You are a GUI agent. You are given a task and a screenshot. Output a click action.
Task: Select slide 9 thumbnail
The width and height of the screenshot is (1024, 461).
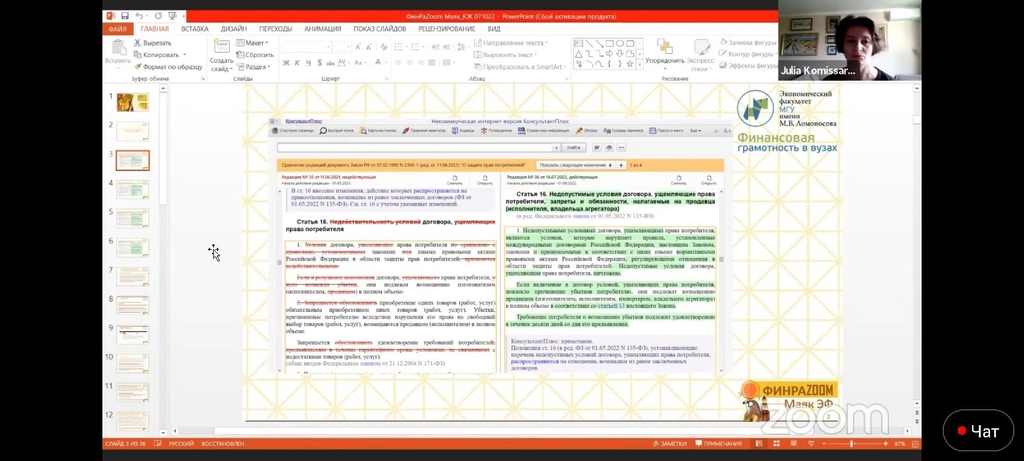pos(133,334)
